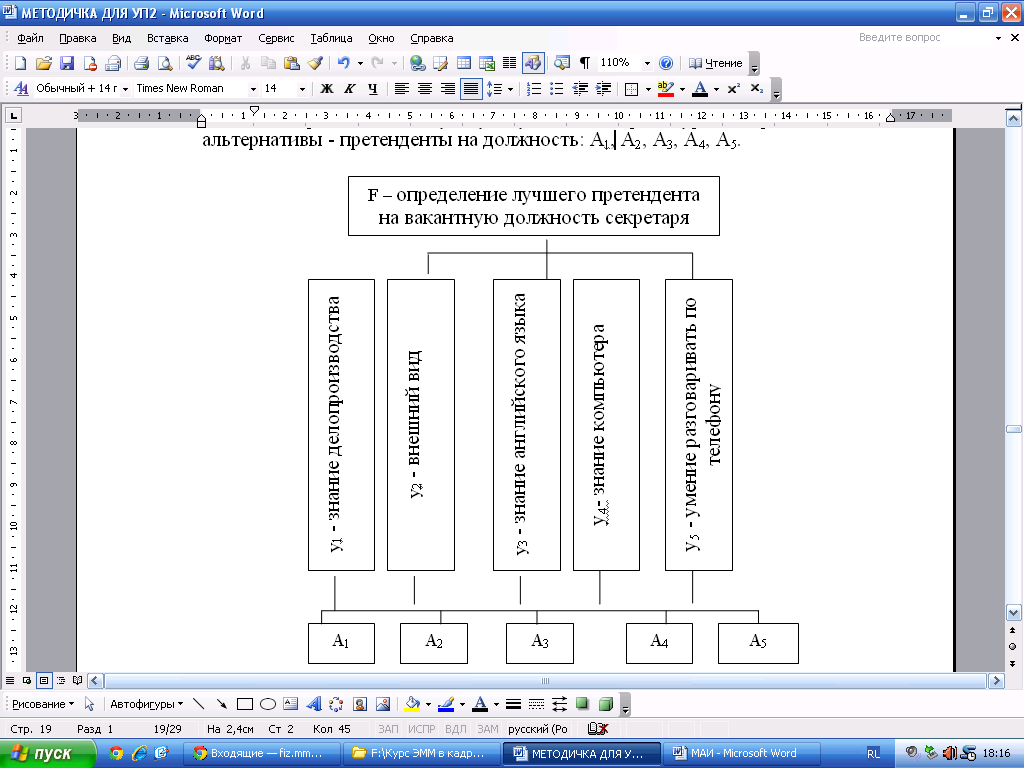Set paragraph alignment to center

click(x=424, y=88)
